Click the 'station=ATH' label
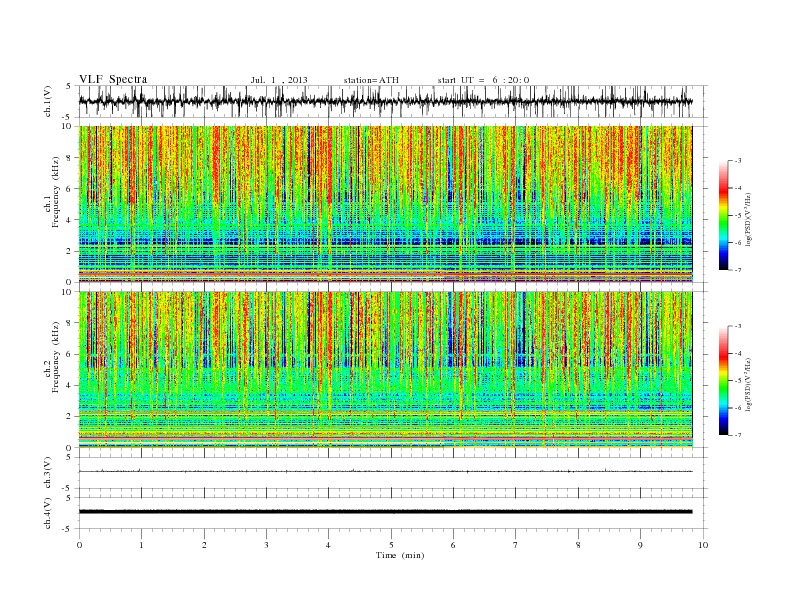The image size is (792, 612). point(371,80)
